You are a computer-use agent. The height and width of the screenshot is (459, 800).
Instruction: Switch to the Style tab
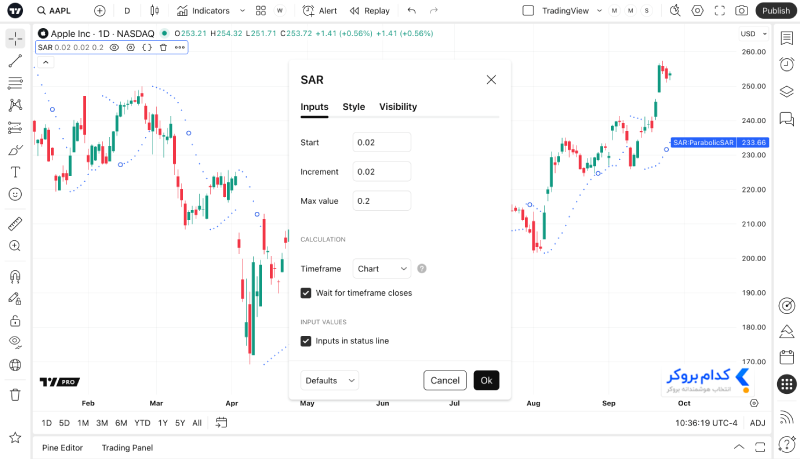[354, 107]
